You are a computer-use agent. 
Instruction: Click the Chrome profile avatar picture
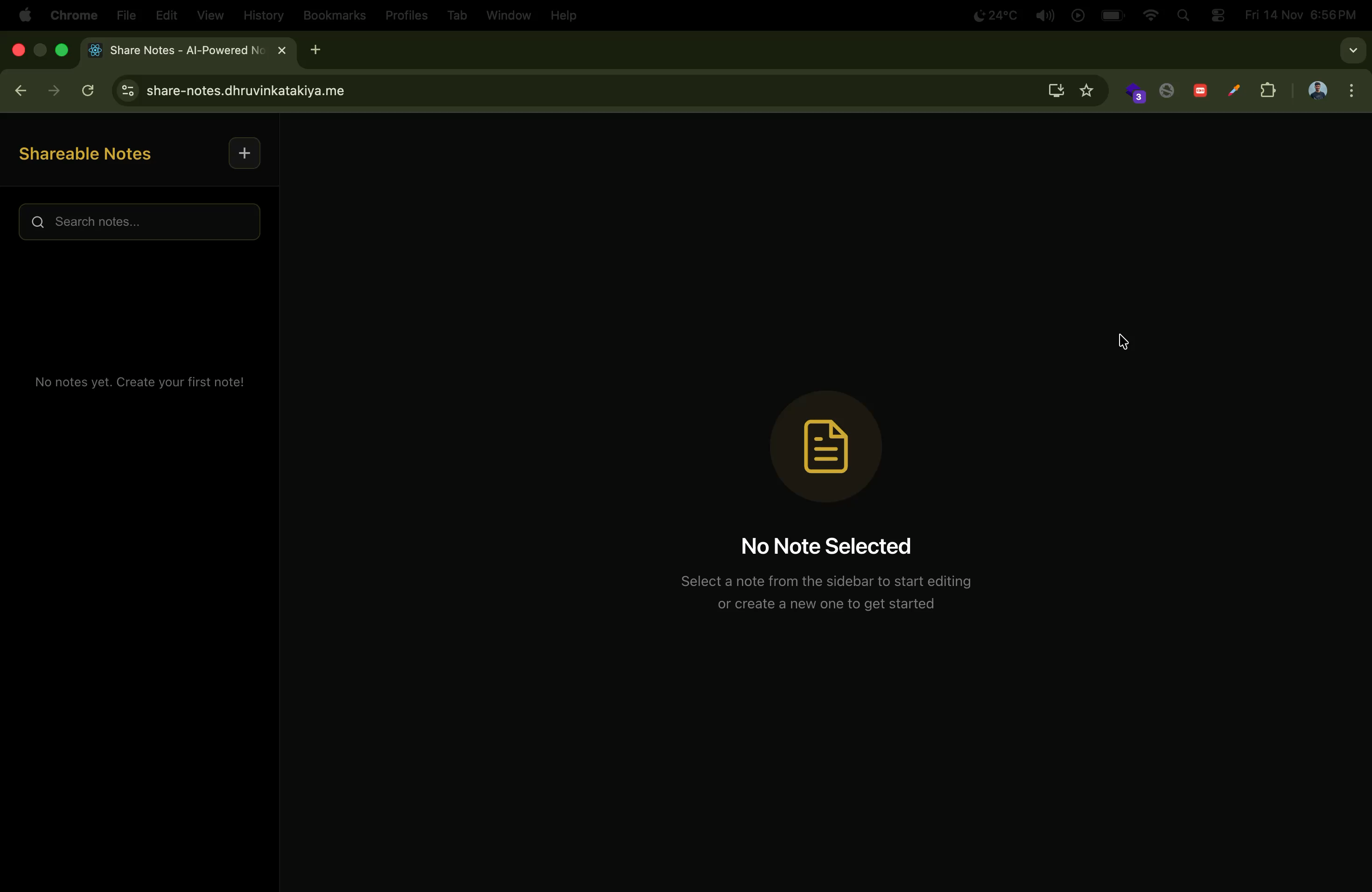[1318, 91]
